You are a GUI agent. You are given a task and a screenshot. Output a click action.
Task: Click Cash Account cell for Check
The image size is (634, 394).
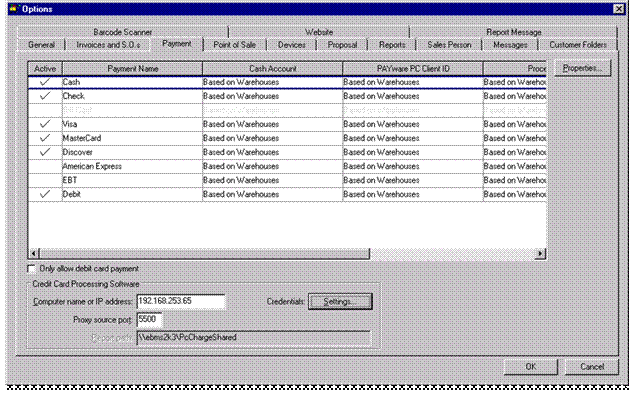pos(273,96)
